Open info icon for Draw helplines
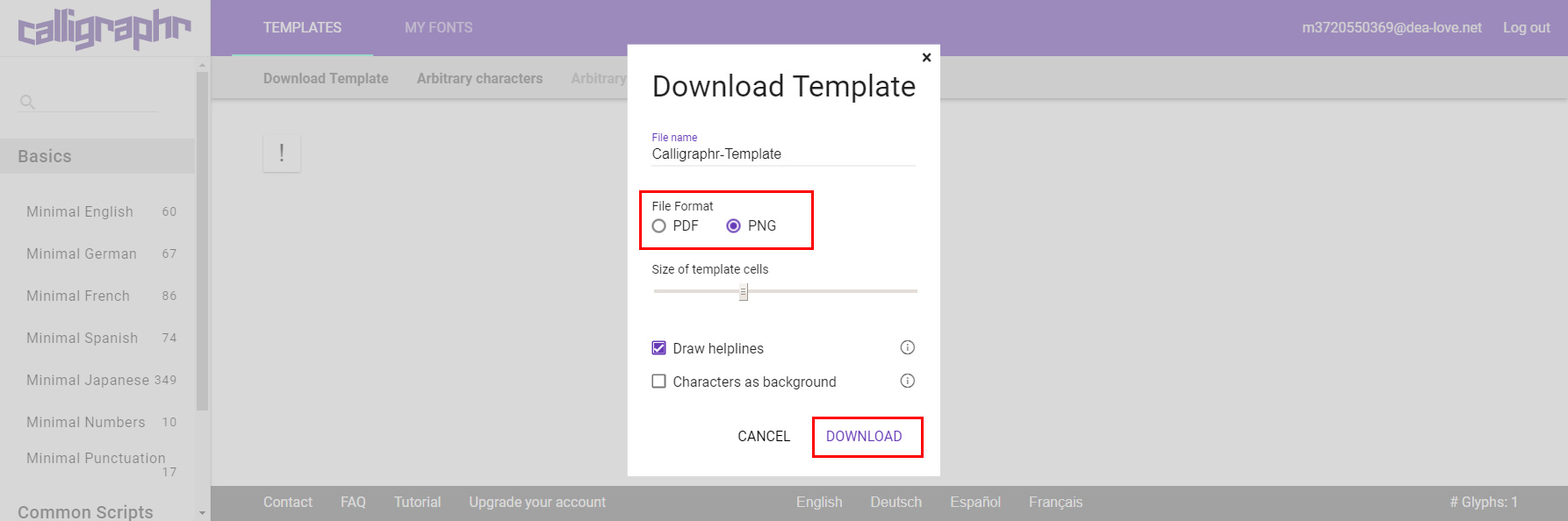The height and width of the screenshot is (521, 1568). (x=907, y=347)
